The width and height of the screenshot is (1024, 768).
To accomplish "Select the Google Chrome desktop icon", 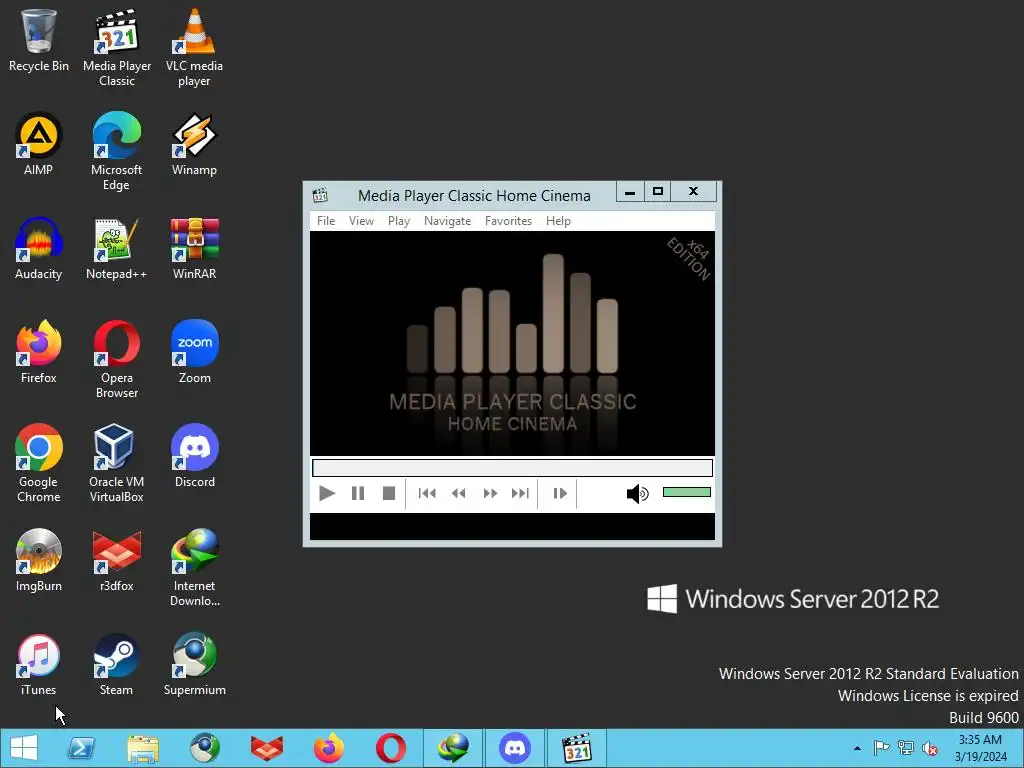I will [39, 464].
